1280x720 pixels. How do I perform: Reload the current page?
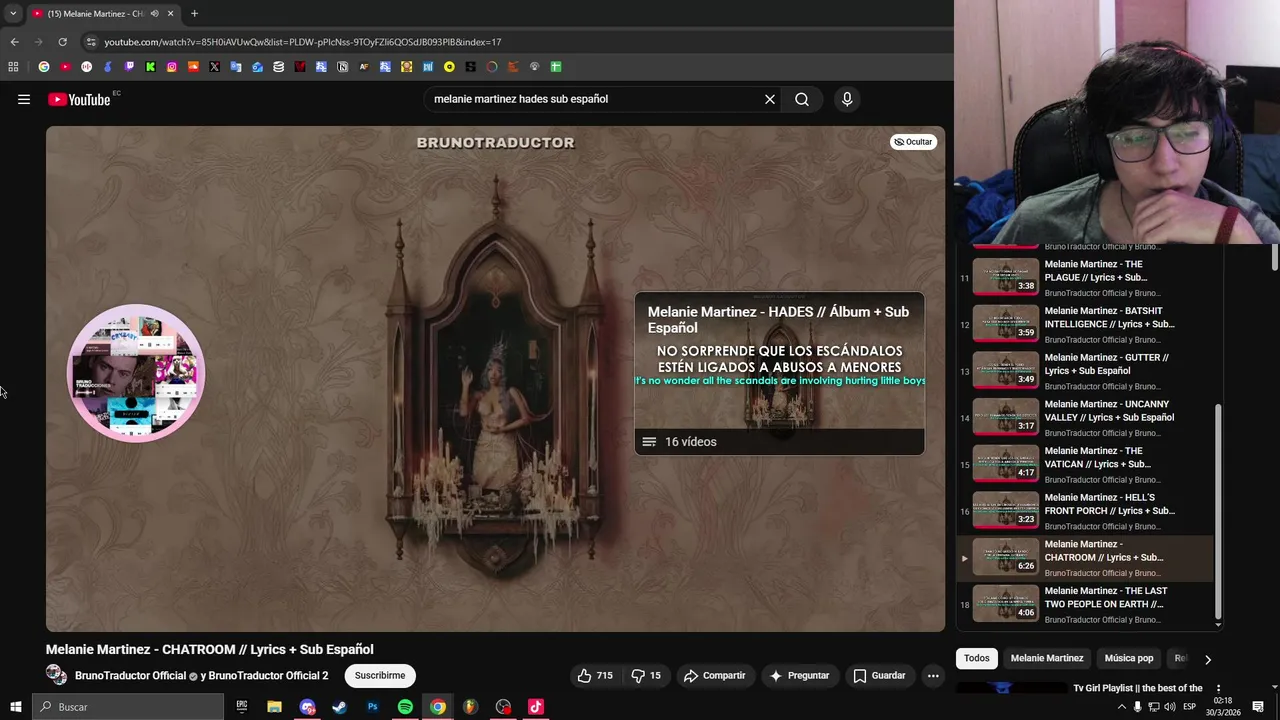62,42
